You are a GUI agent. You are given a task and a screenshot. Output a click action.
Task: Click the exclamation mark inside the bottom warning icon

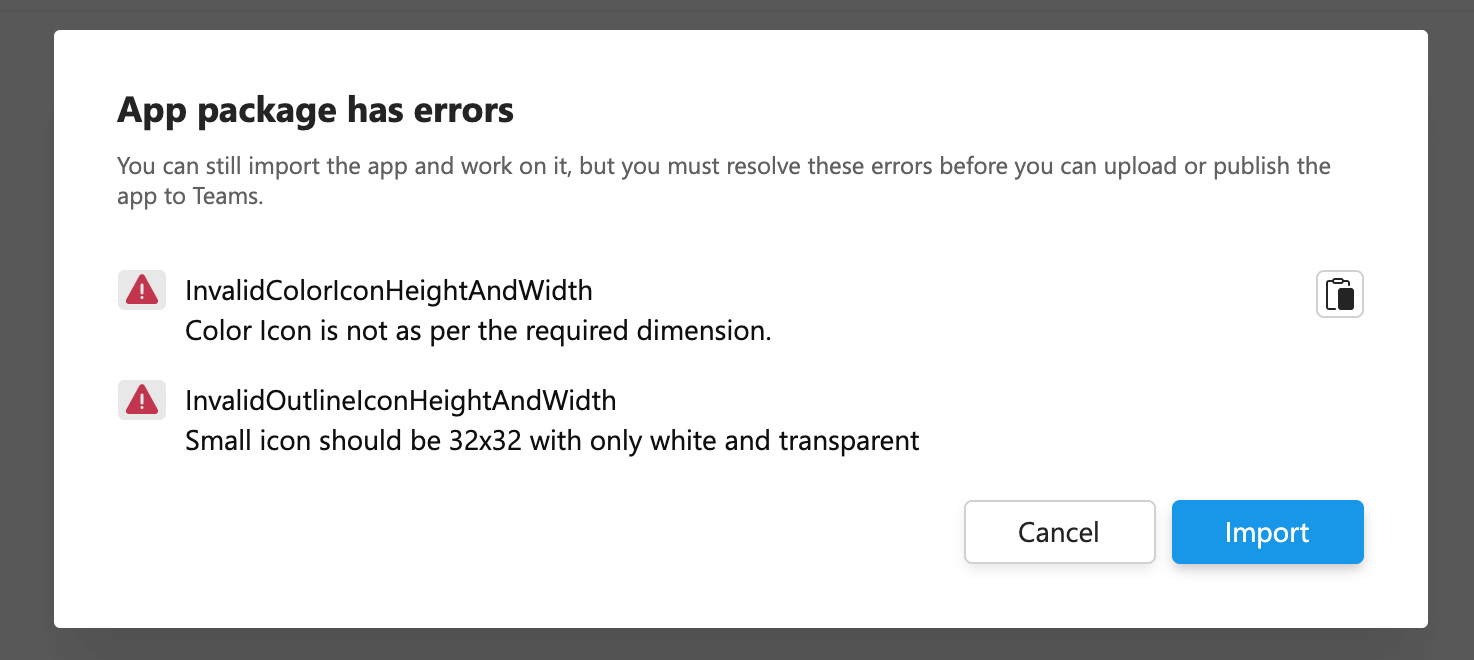point(141,401)
